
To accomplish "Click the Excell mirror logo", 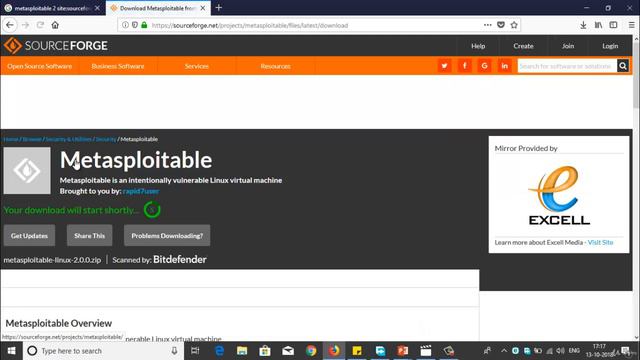I will (x=559, y=195).
